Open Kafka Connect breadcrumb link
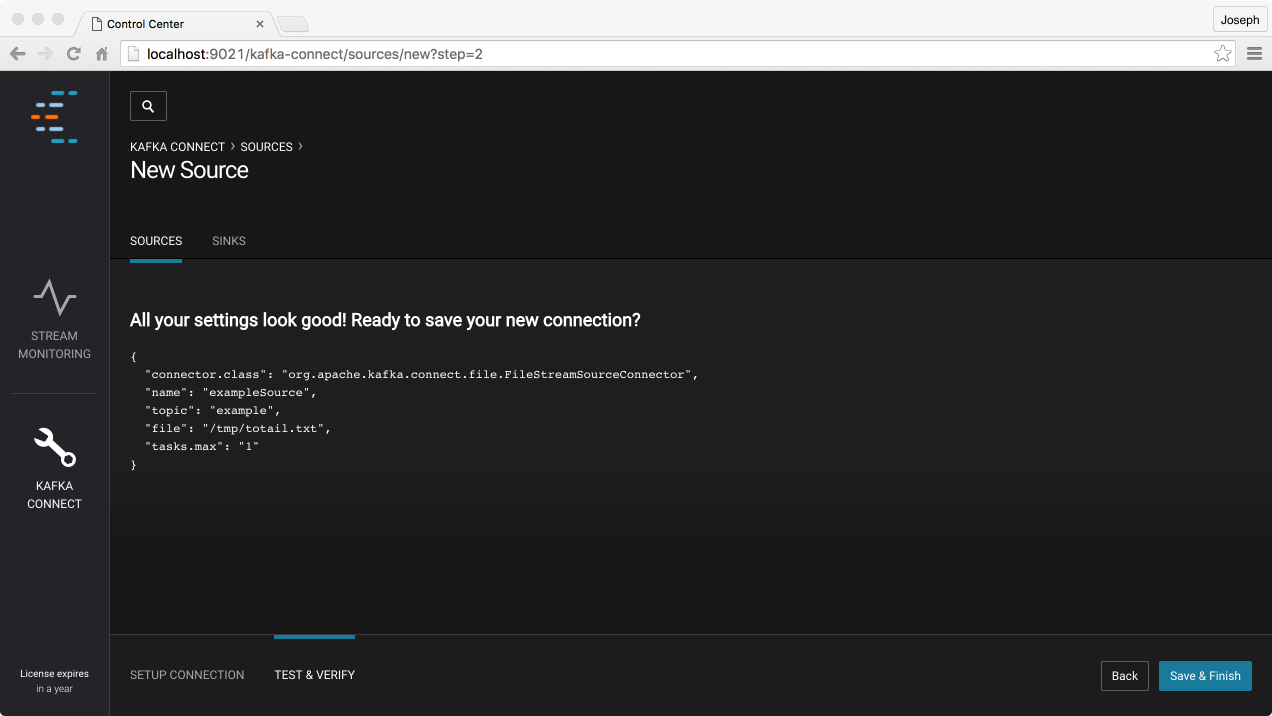Image resolution: width=1272 pixels, height=716 pixels. (x=176, y=147)
